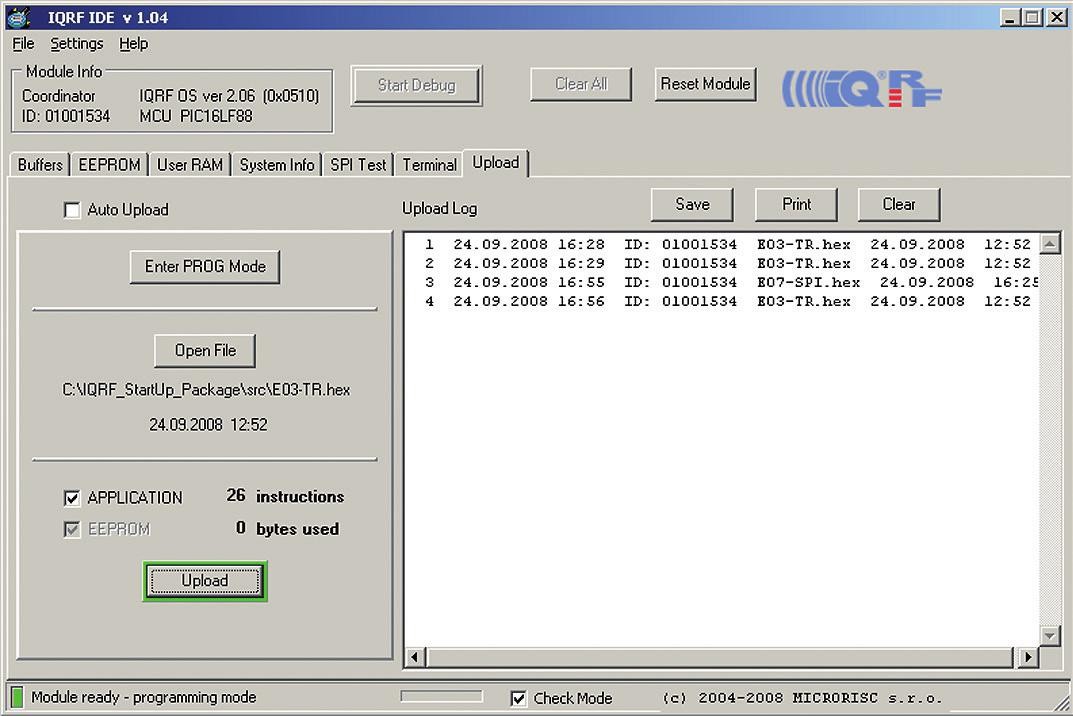This screenshot has height=716, width=1073.
Task: Enable the Auto Upload checkbox
Action: coord(72,210)
